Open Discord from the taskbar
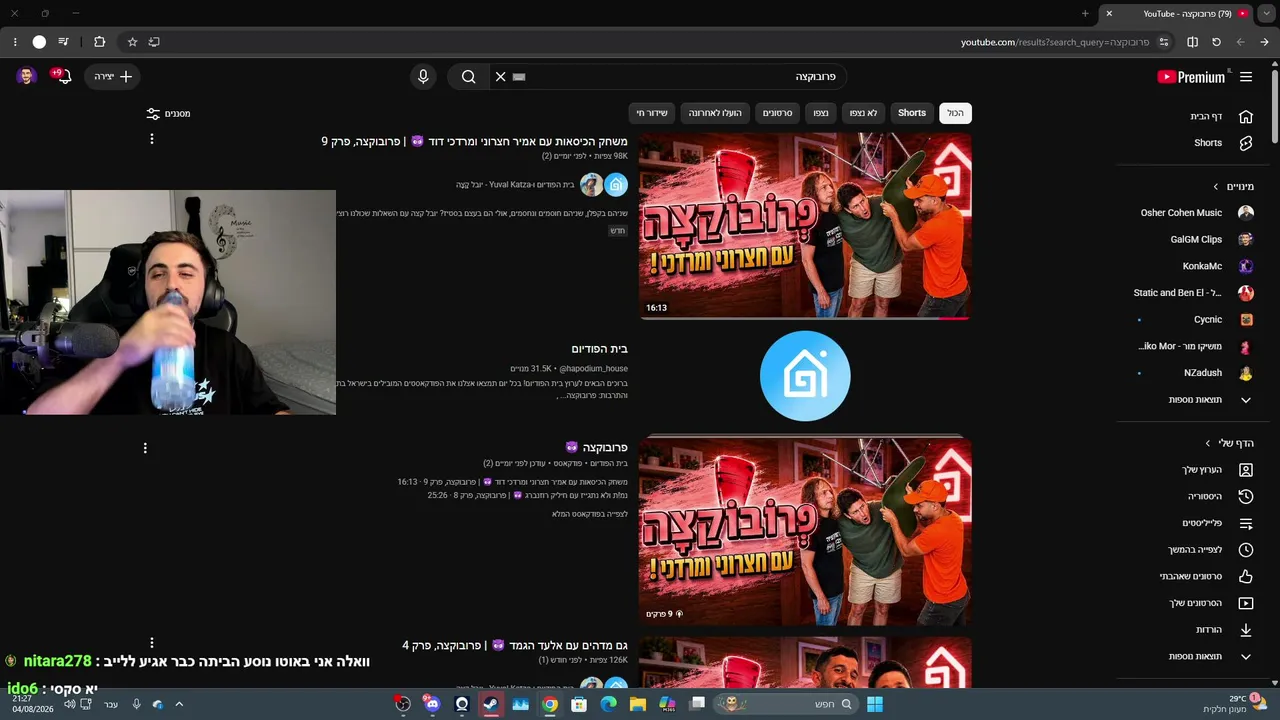Screen dimensions: 1280x720 432,704
